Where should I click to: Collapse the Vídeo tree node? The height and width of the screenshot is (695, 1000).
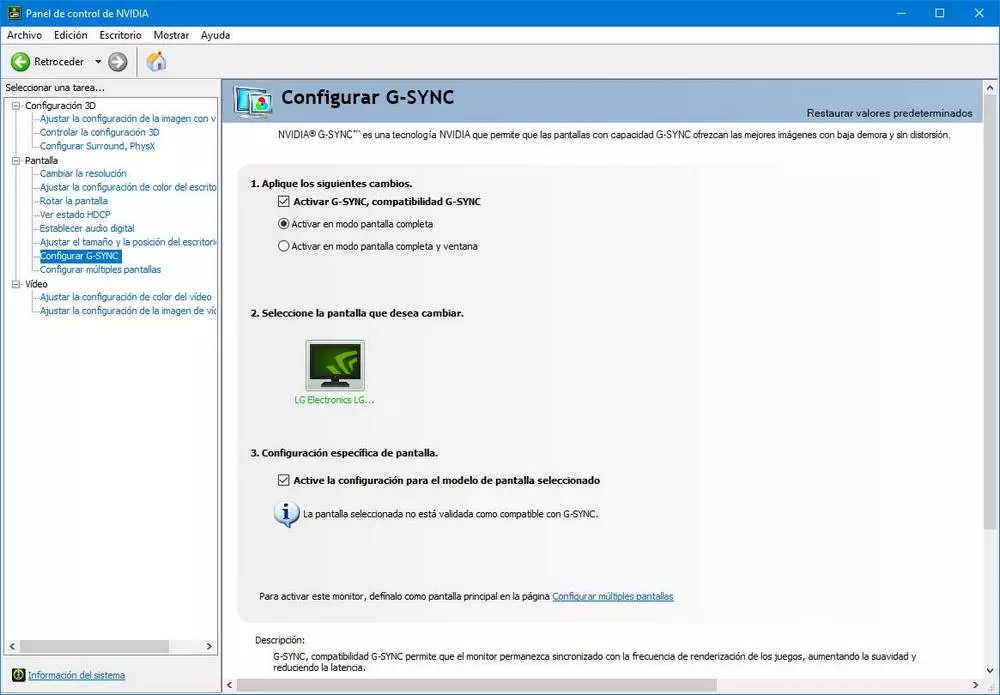point(16,284)
